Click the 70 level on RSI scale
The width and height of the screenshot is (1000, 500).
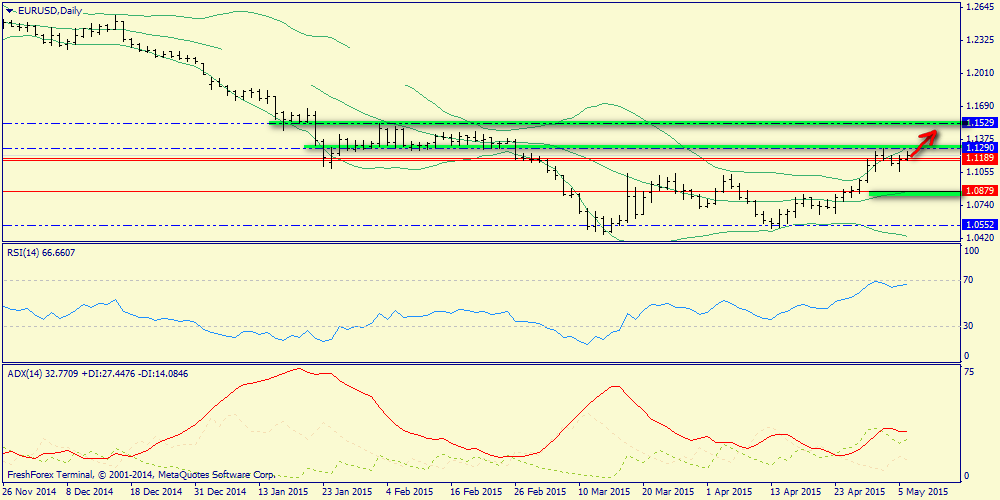tap(968, 282)
